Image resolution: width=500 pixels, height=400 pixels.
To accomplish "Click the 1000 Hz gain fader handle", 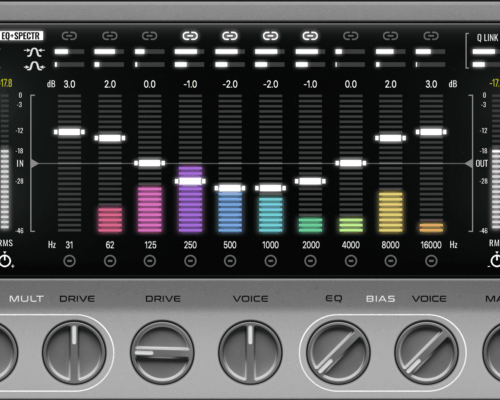I will pyautogui.click(x=270, y=188).
